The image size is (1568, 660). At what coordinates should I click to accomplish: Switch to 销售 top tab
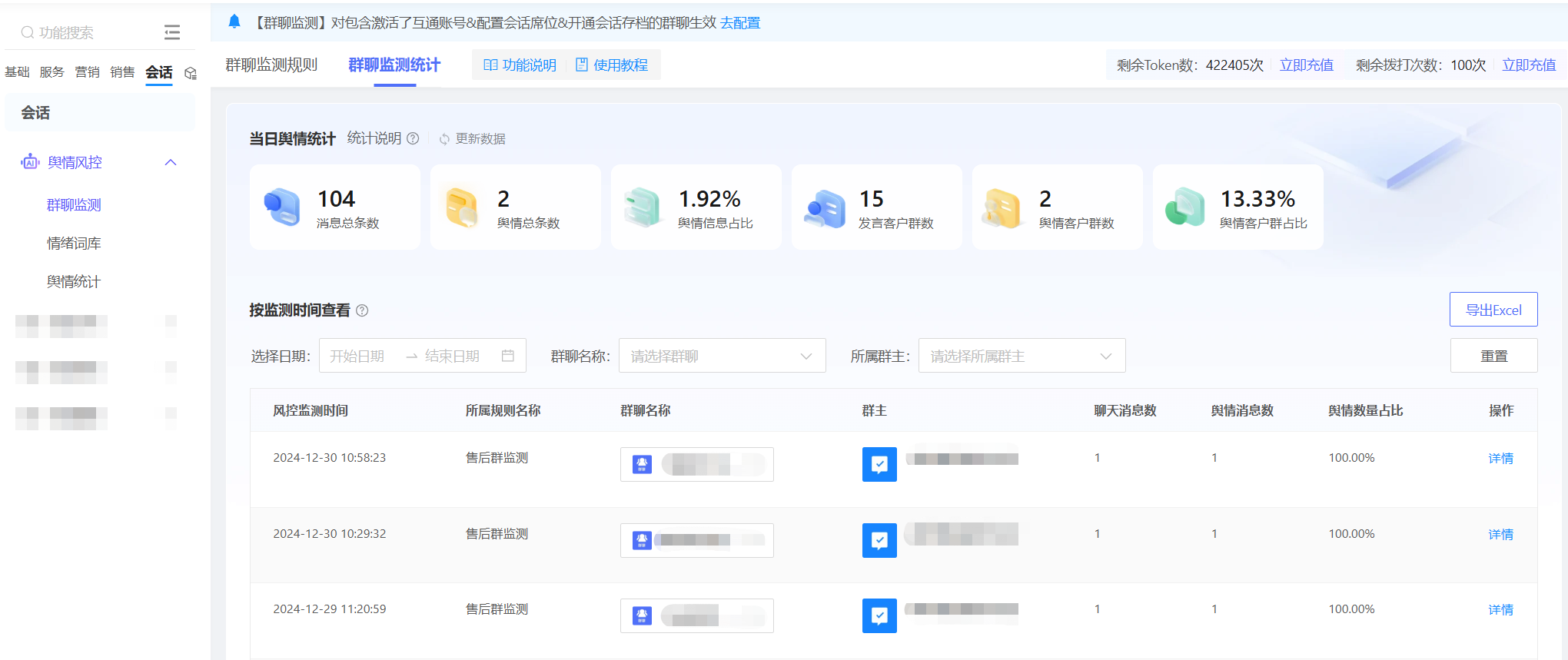point(122,72)
